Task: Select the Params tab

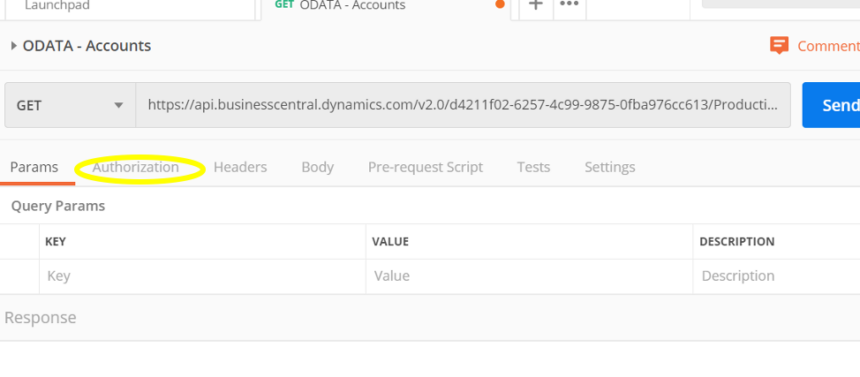Action: 34,167
